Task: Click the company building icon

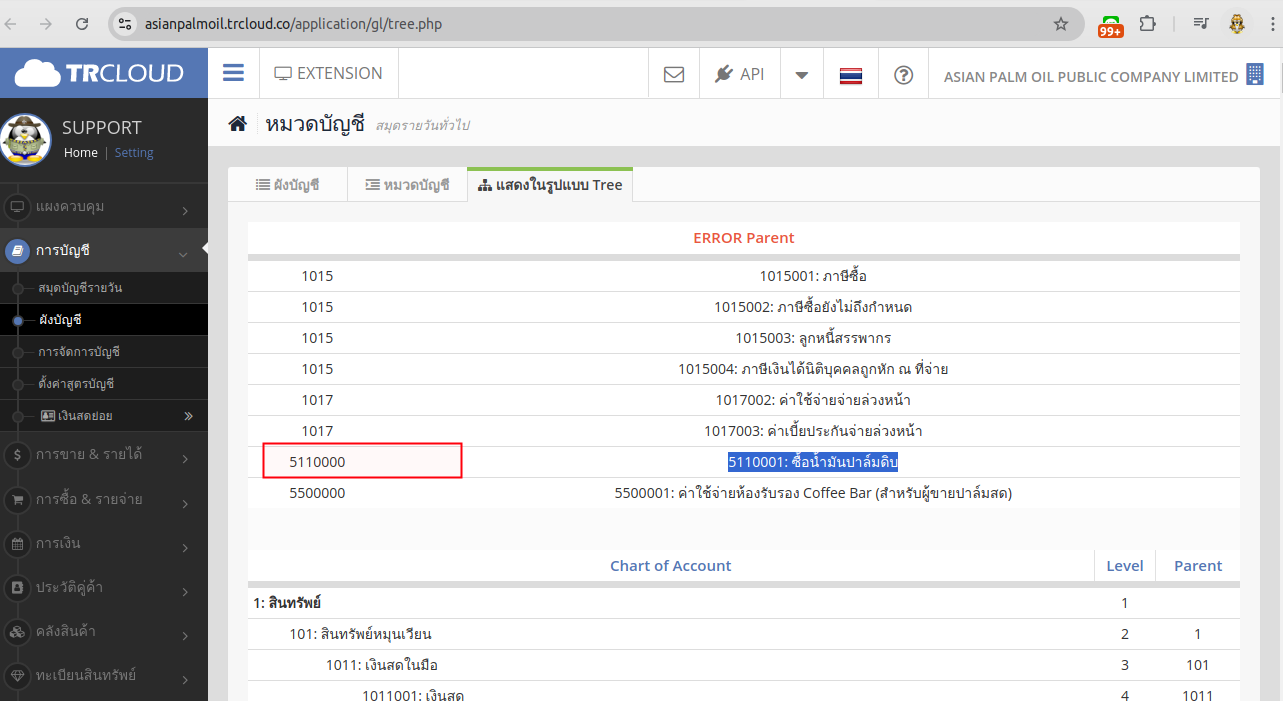Action: pos(1255,74)
